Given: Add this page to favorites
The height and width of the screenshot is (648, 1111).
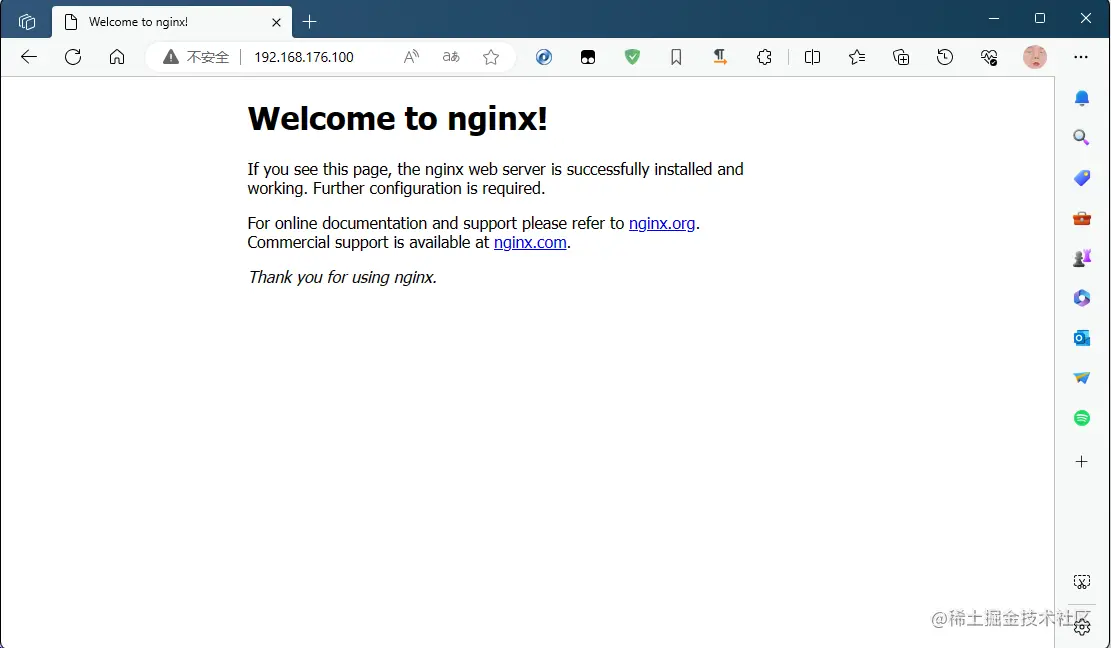Looking at the screenshot, I should pyautogui.click(x=491, y=57).
